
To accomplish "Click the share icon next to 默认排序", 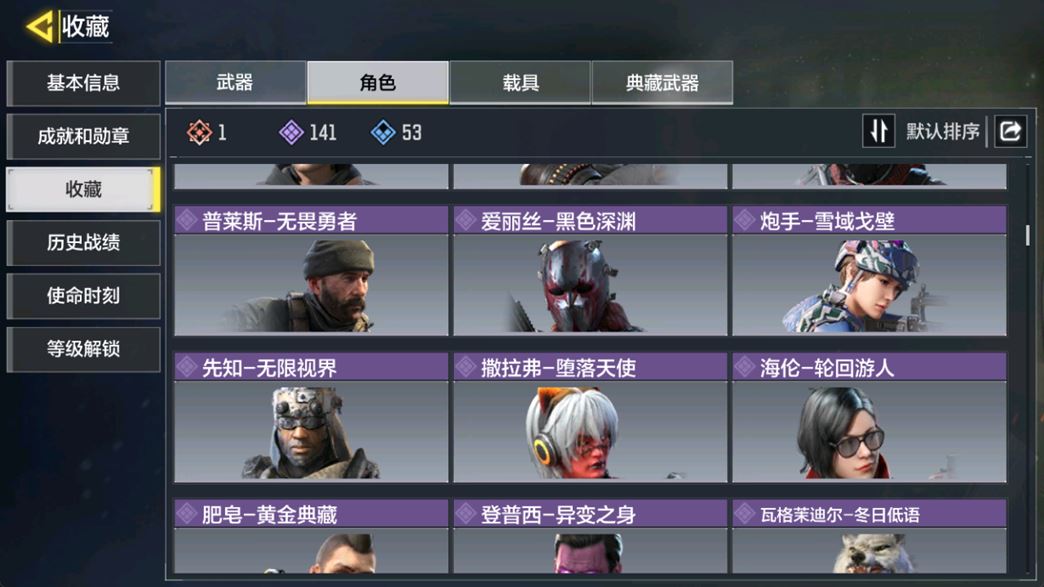I will tap(1010, 131).
